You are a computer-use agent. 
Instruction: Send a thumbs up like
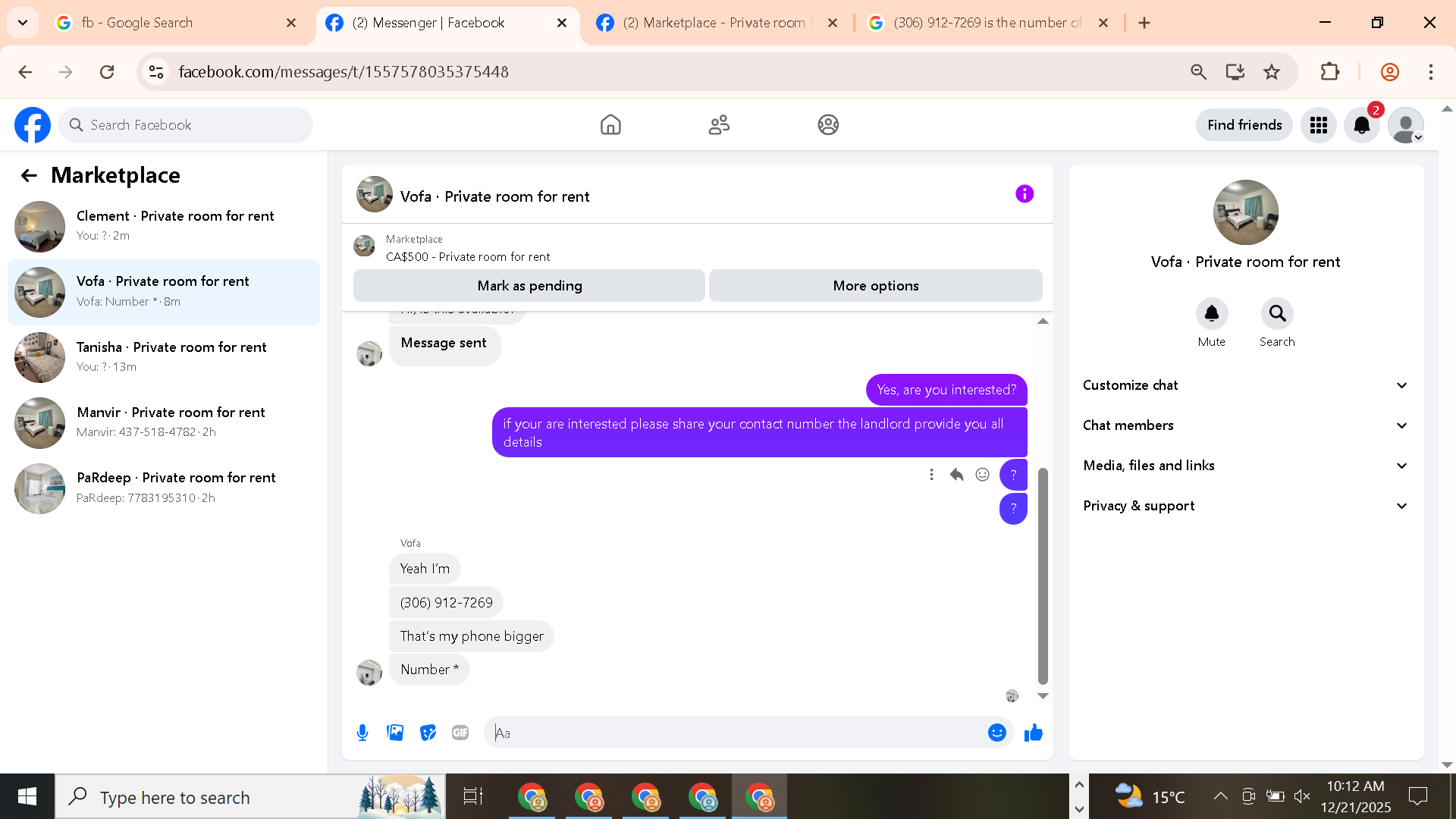pos(1034,733)
